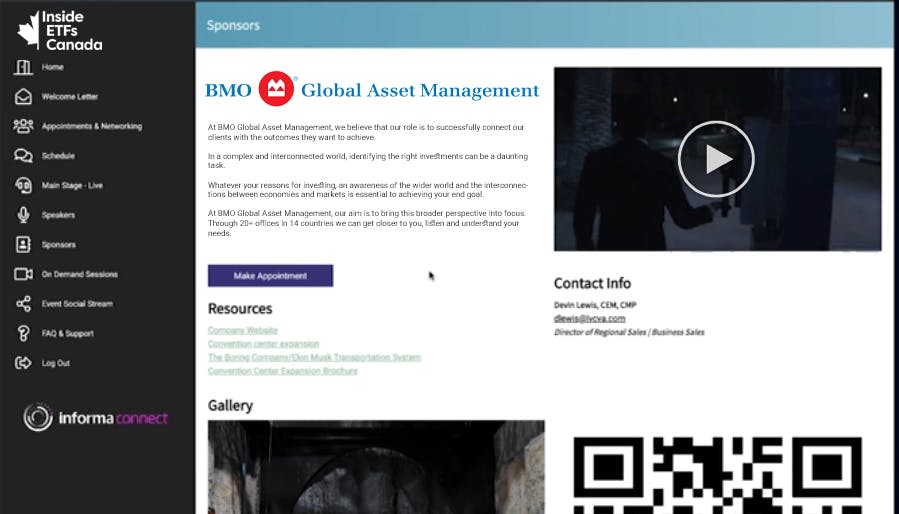899x514 pixels.
Task: Click the Event Social Stream share icon
Action: tap(23, 303)
